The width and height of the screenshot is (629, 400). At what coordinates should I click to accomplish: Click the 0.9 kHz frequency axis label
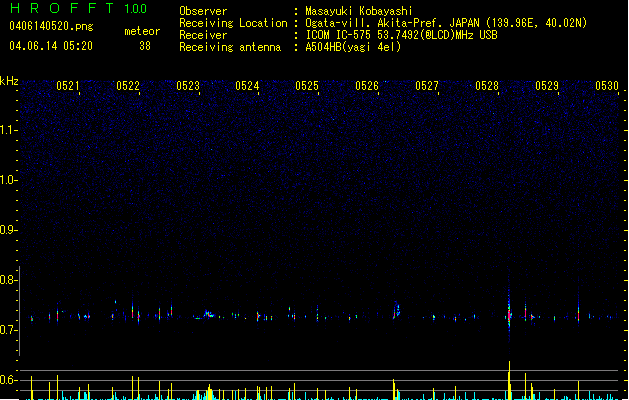click(8, 230)
